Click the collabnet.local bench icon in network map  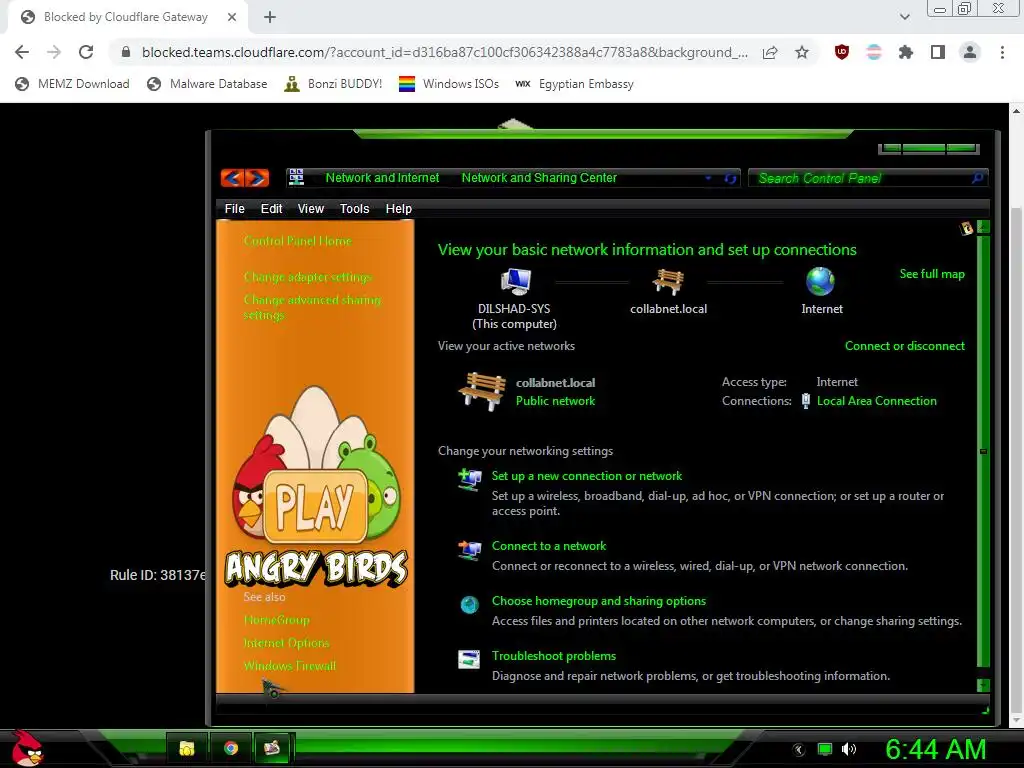pyautogui.click(x=667, y=282)
